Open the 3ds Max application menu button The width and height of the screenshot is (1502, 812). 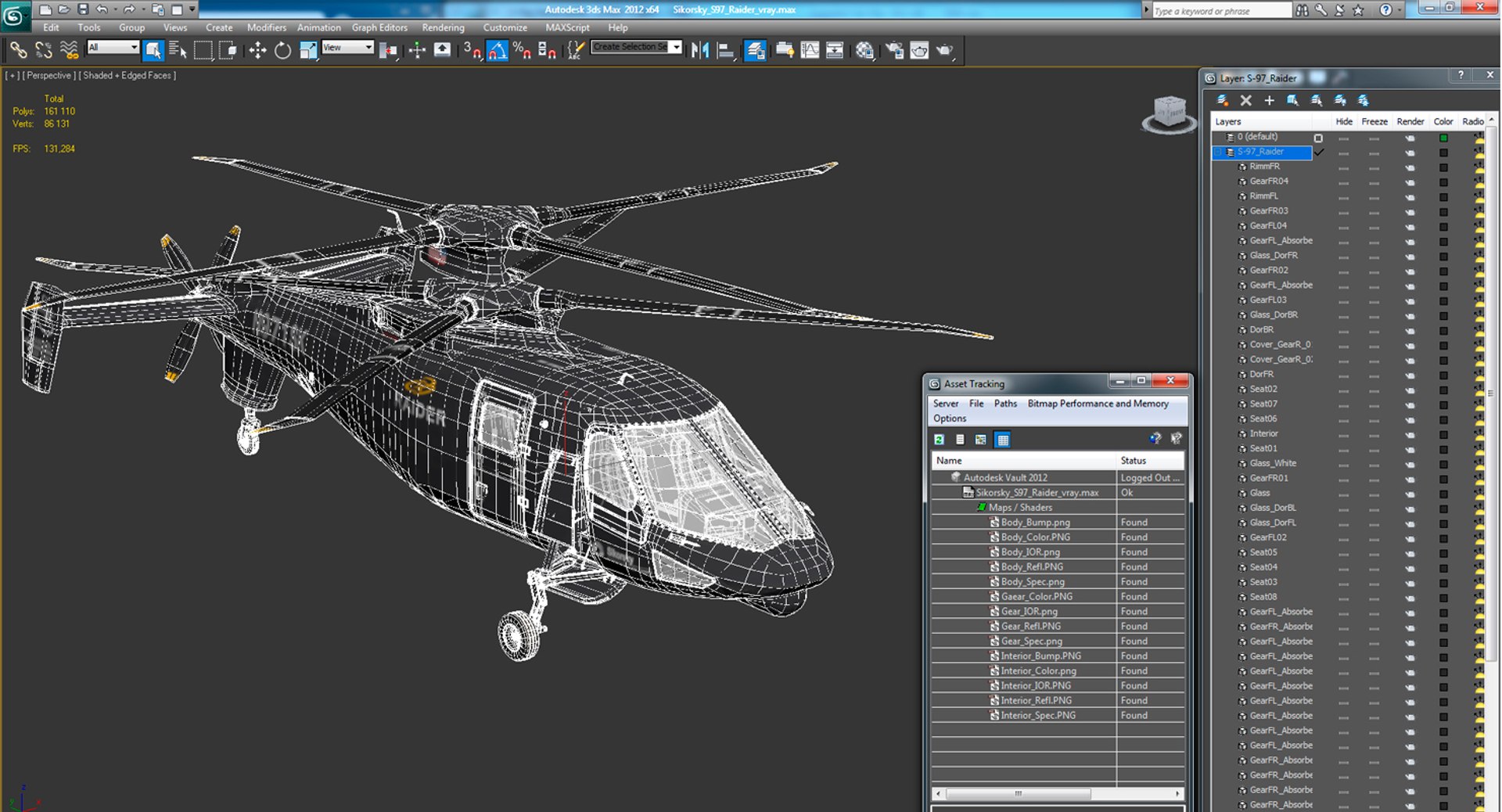point(16,15)
